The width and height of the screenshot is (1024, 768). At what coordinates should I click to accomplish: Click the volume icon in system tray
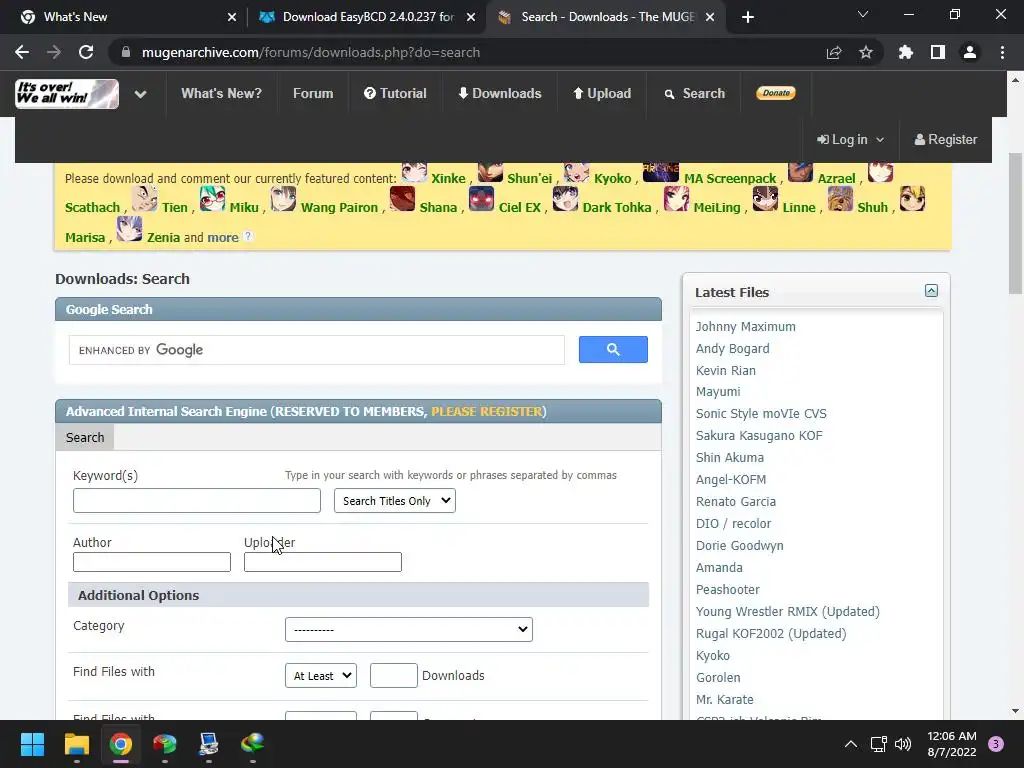click(903, 744)
